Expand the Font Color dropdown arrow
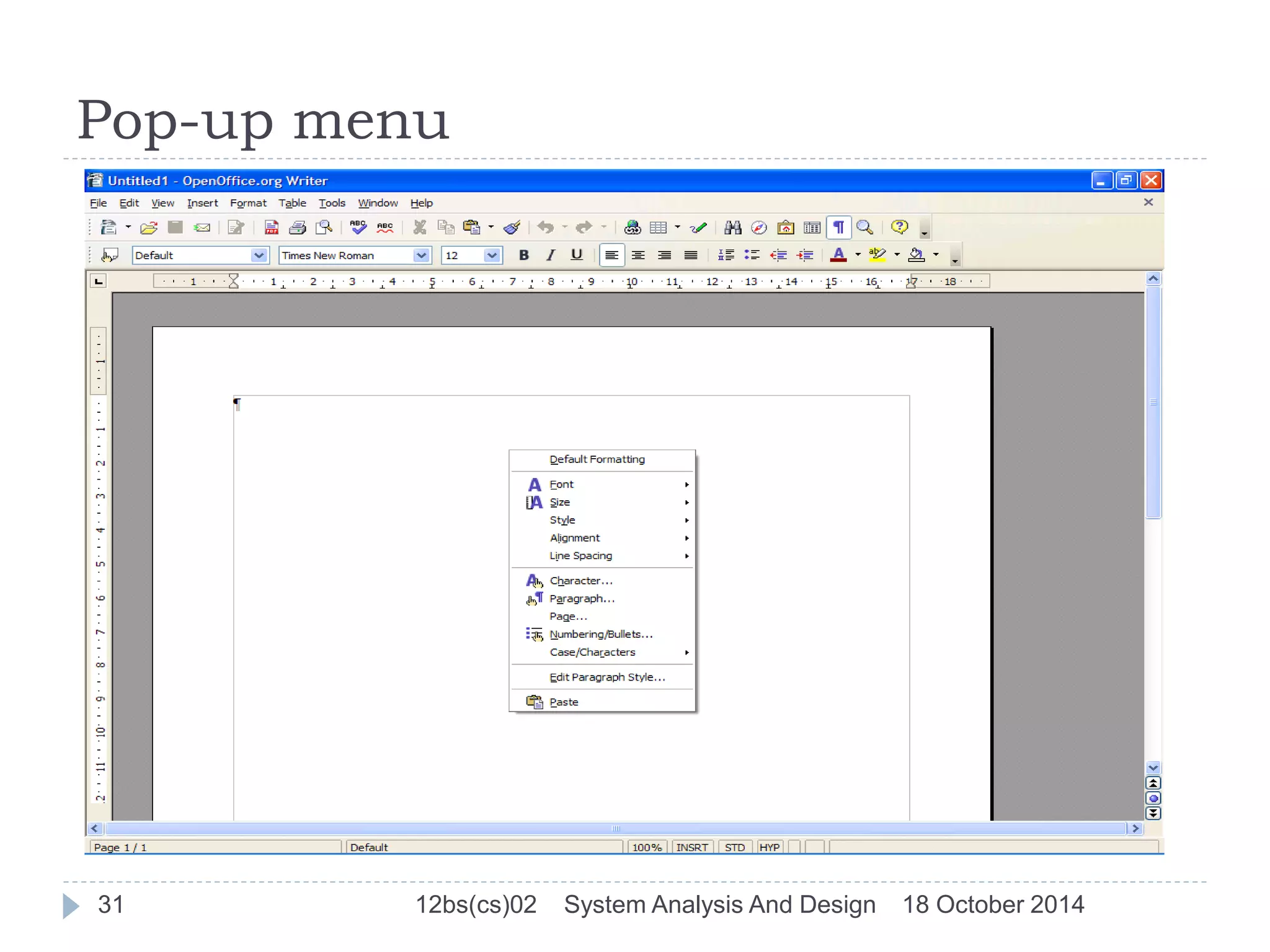The height and width of the screenshot is (952, 1270). click(x=858, y=255)
